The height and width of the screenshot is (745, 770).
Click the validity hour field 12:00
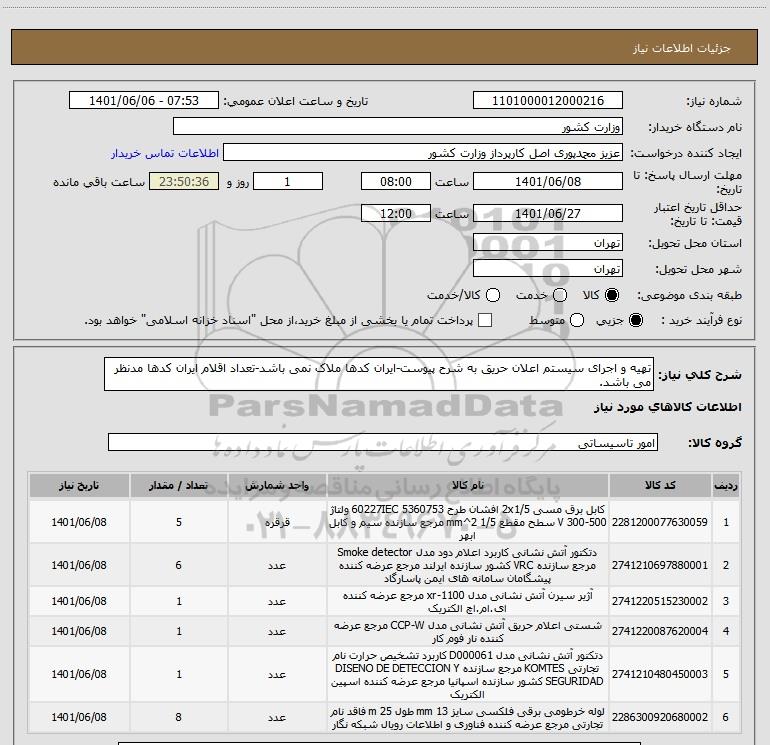(396, 214)
